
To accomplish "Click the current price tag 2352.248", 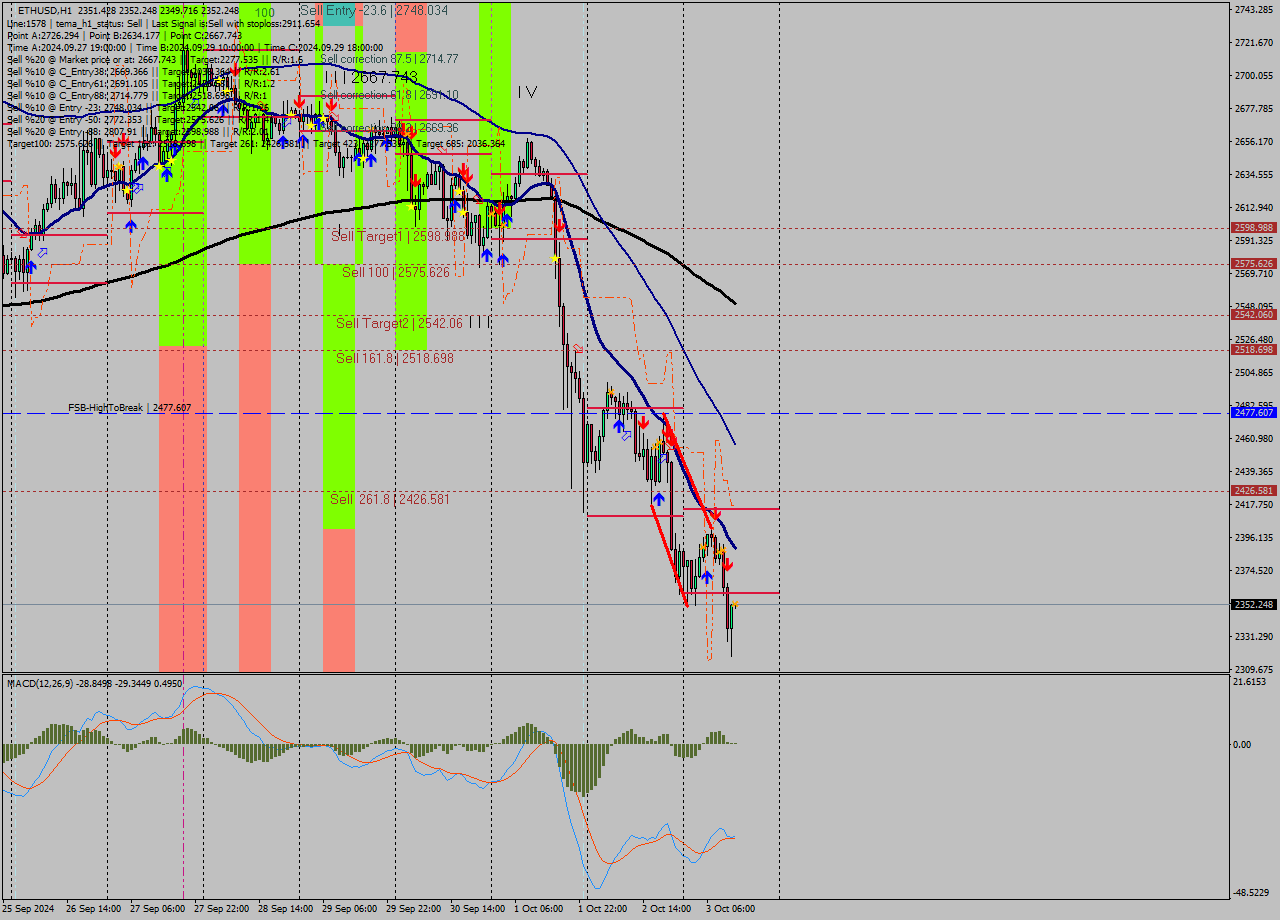I will pyautogui.click(x=1253, y=605).
